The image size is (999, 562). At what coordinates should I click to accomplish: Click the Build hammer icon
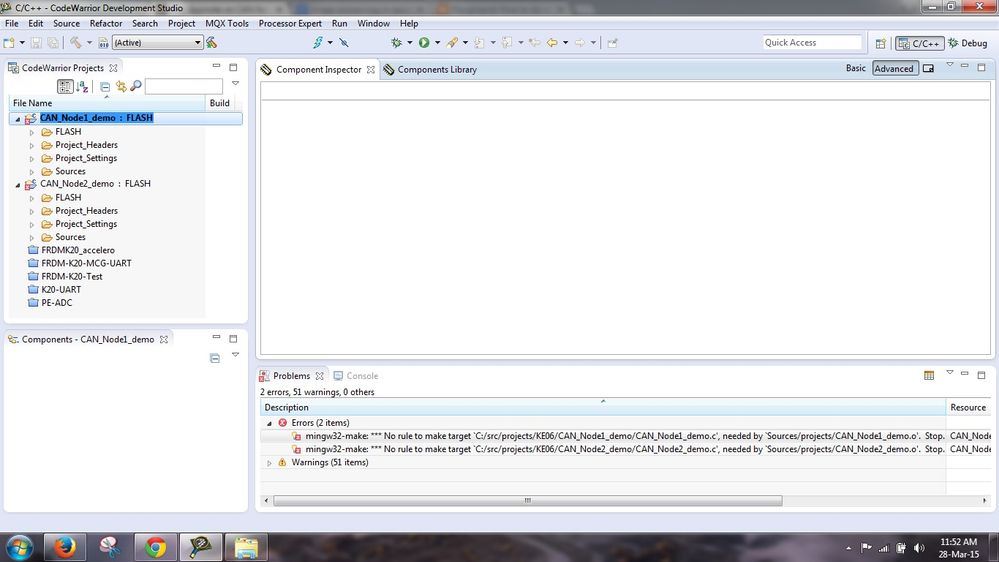[x=76, y=43]
